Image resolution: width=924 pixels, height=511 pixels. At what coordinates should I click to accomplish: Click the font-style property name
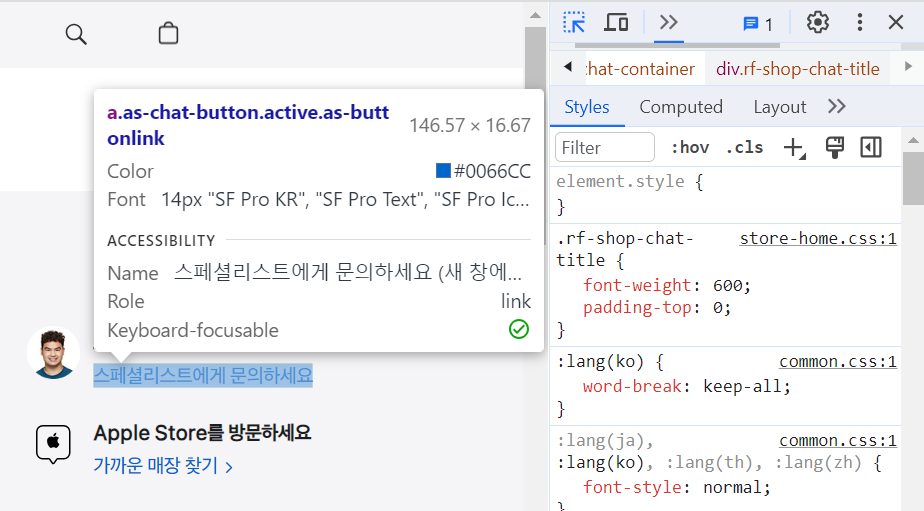point(632,487)
